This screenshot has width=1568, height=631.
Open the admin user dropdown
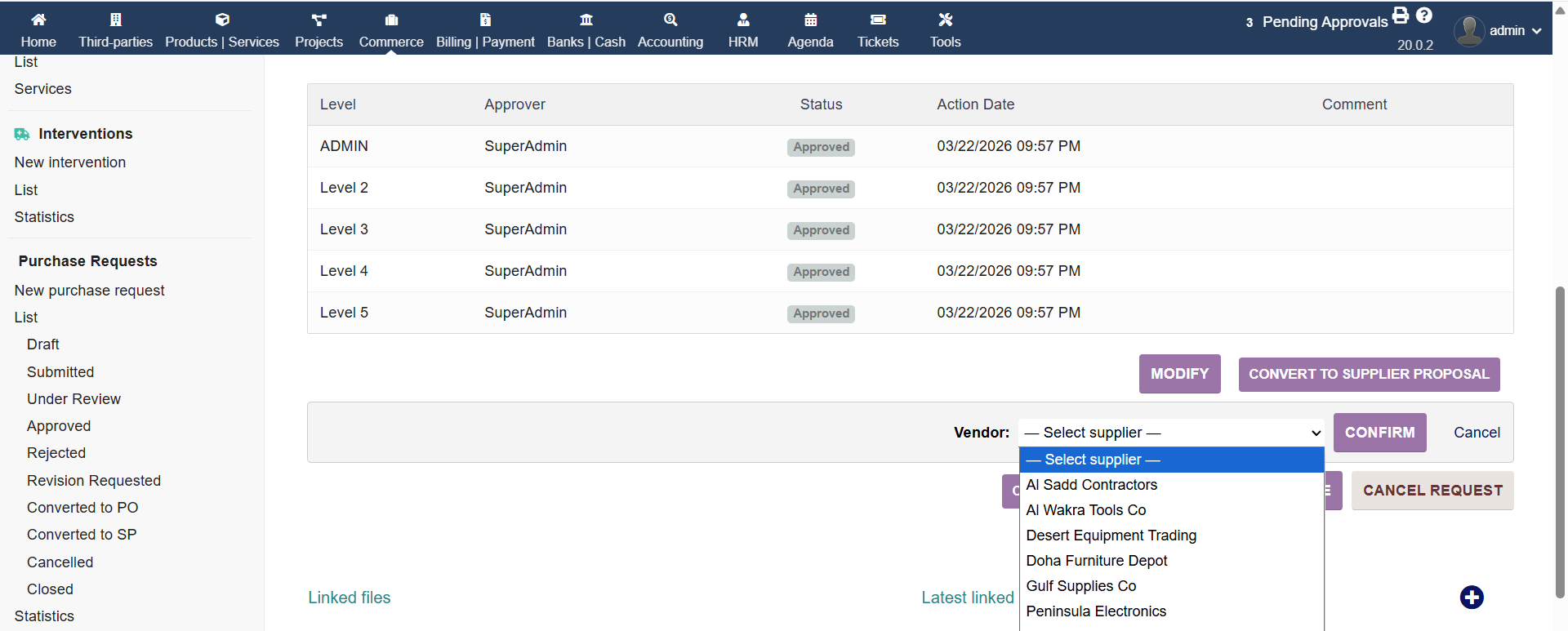click(1499, 31)
